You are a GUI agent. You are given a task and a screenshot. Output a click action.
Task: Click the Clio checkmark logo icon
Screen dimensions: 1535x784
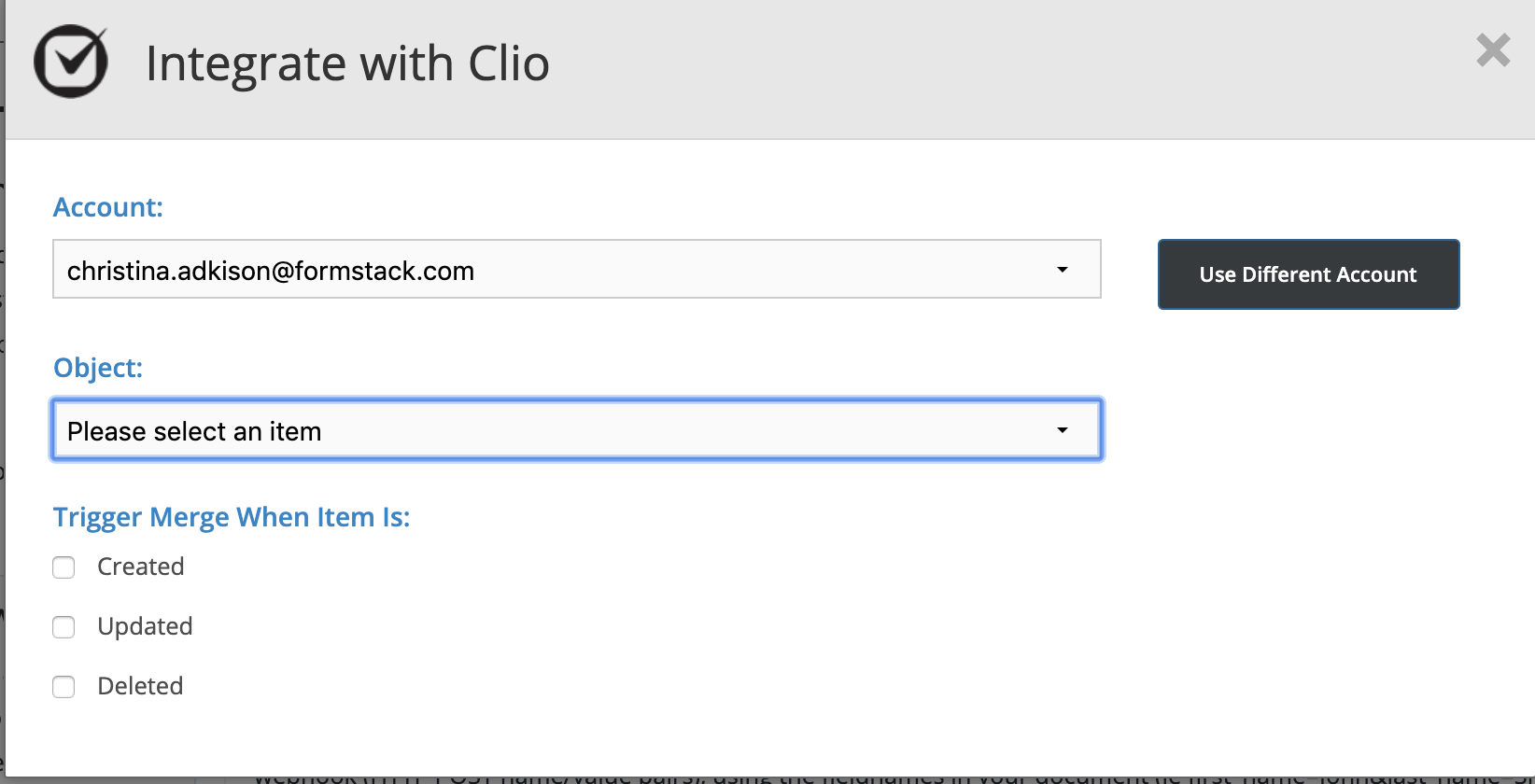71,62
